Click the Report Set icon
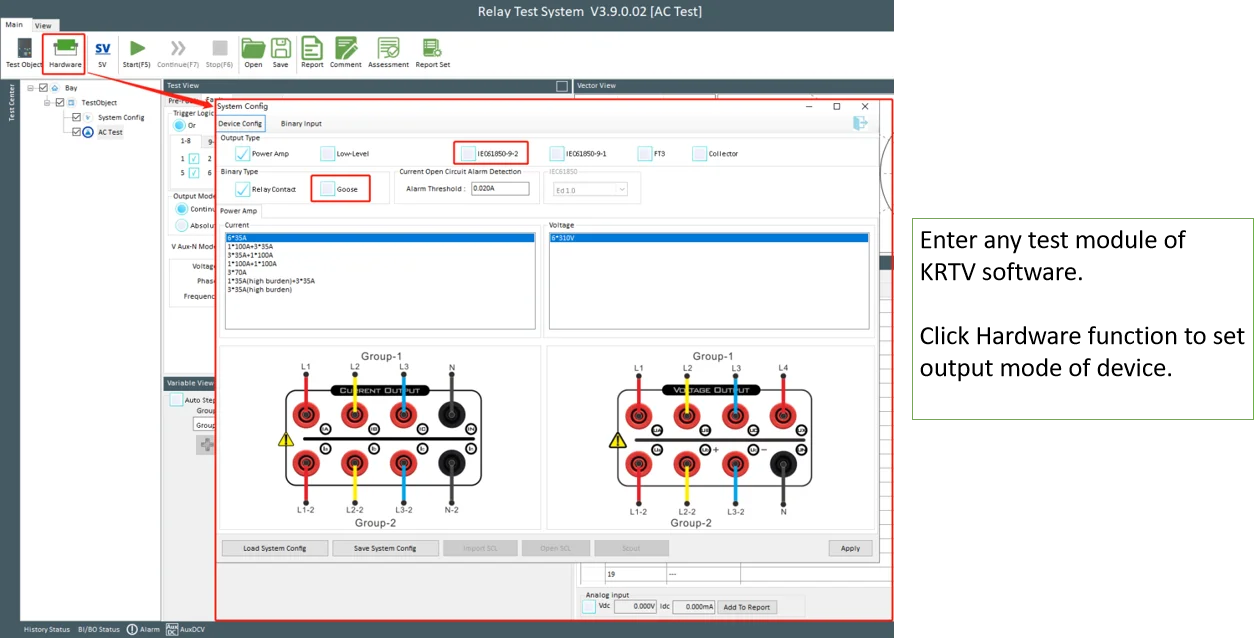Screen dimensions: 1254x638 432,52
